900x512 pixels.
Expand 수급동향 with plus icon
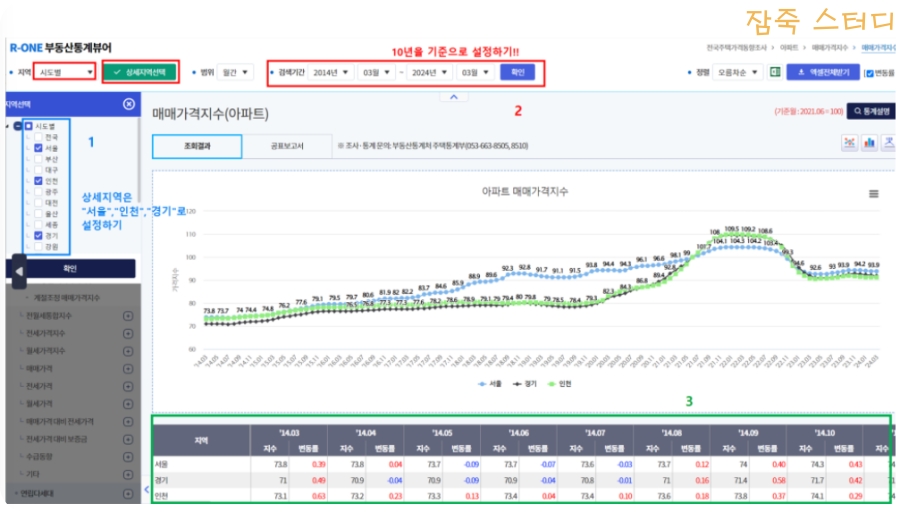point(128,457)
